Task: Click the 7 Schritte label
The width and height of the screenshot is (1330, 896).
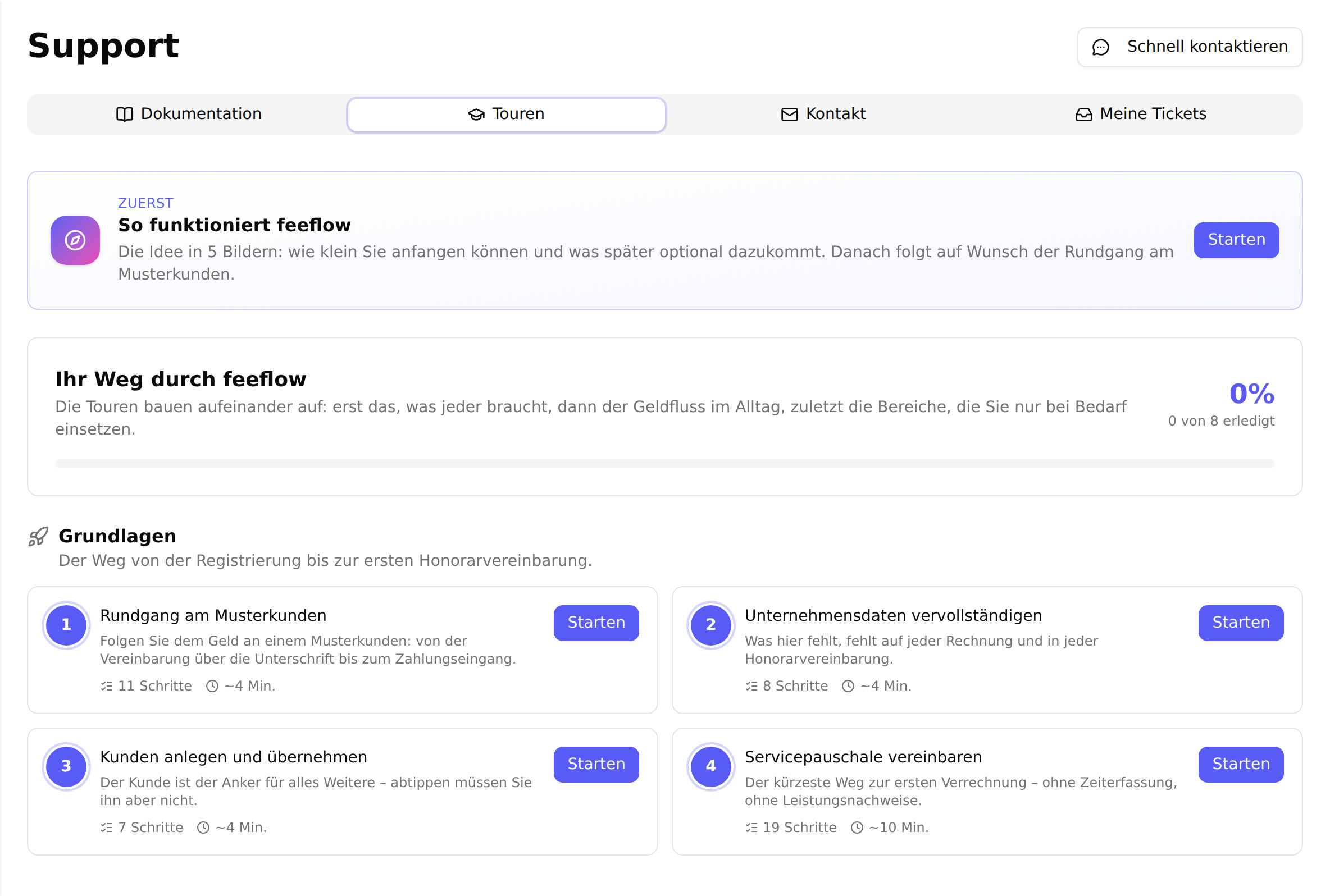Action: [x=151, y=828]
